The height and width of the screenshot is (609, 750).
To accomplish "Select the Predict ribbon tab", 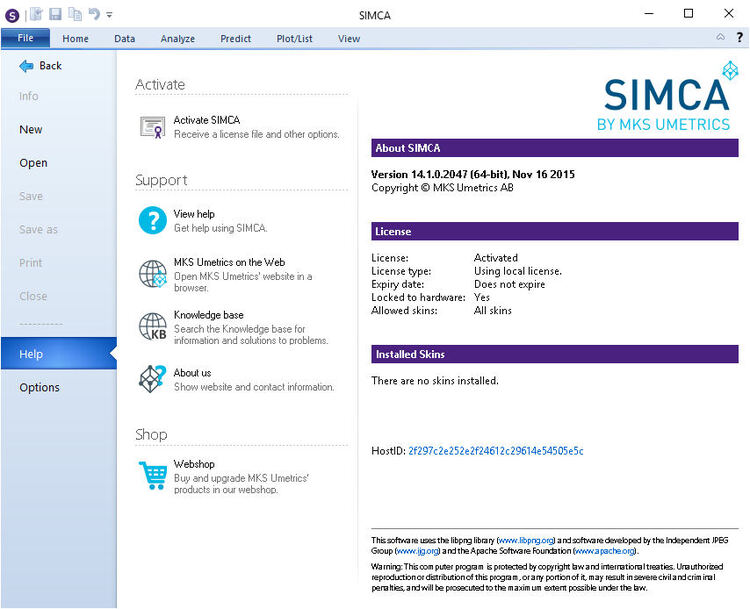I will click(236, 39).
